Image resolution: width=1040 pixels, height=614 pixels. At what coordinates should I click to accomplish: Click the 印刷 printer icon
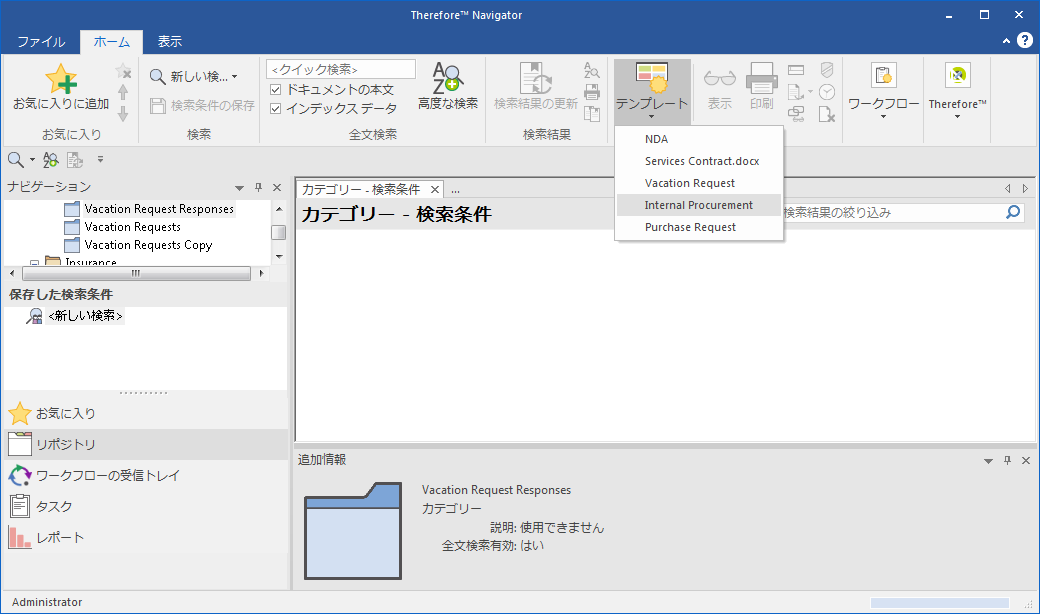click(x=761, y=79)
